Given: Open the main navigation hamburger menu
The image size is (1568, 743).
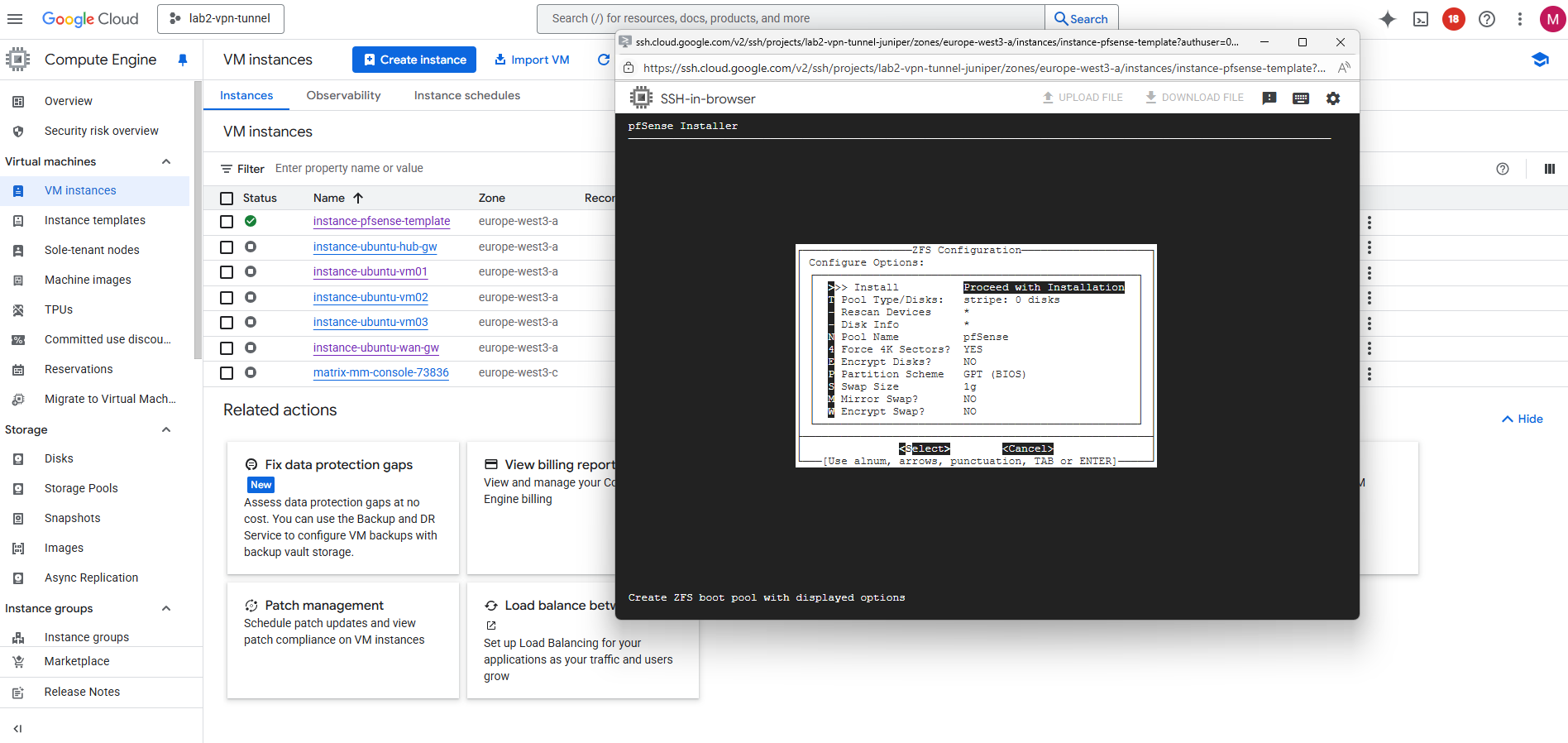Looking at the screenshot, I should point(15,18).
